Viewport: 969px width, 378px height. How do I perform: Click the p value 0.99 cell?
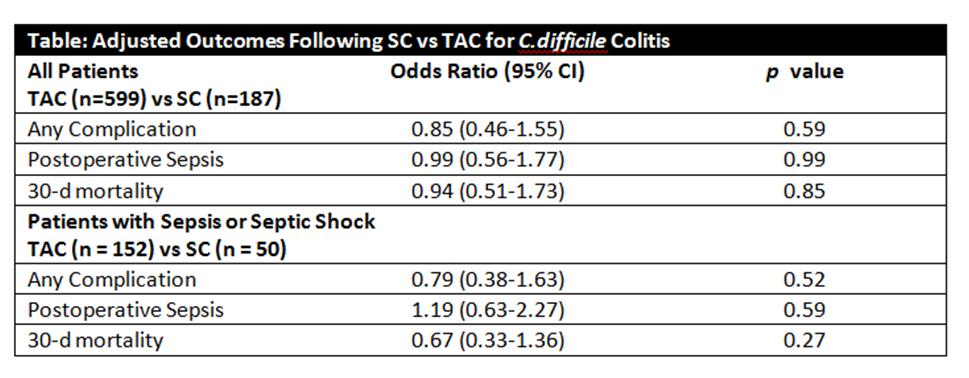click(x=804, y=159)
